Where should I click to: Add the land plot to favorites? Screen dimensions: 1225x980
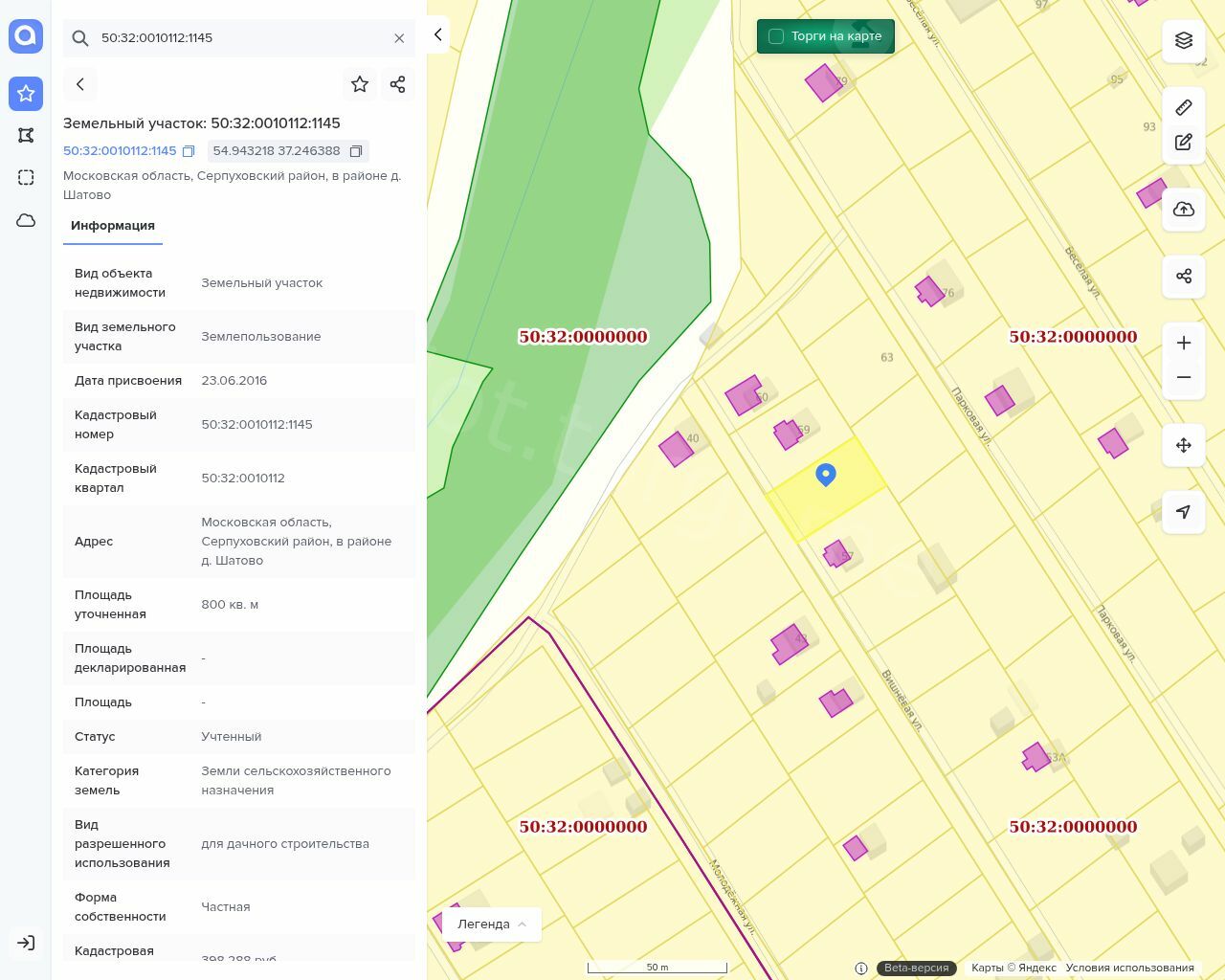360,84
